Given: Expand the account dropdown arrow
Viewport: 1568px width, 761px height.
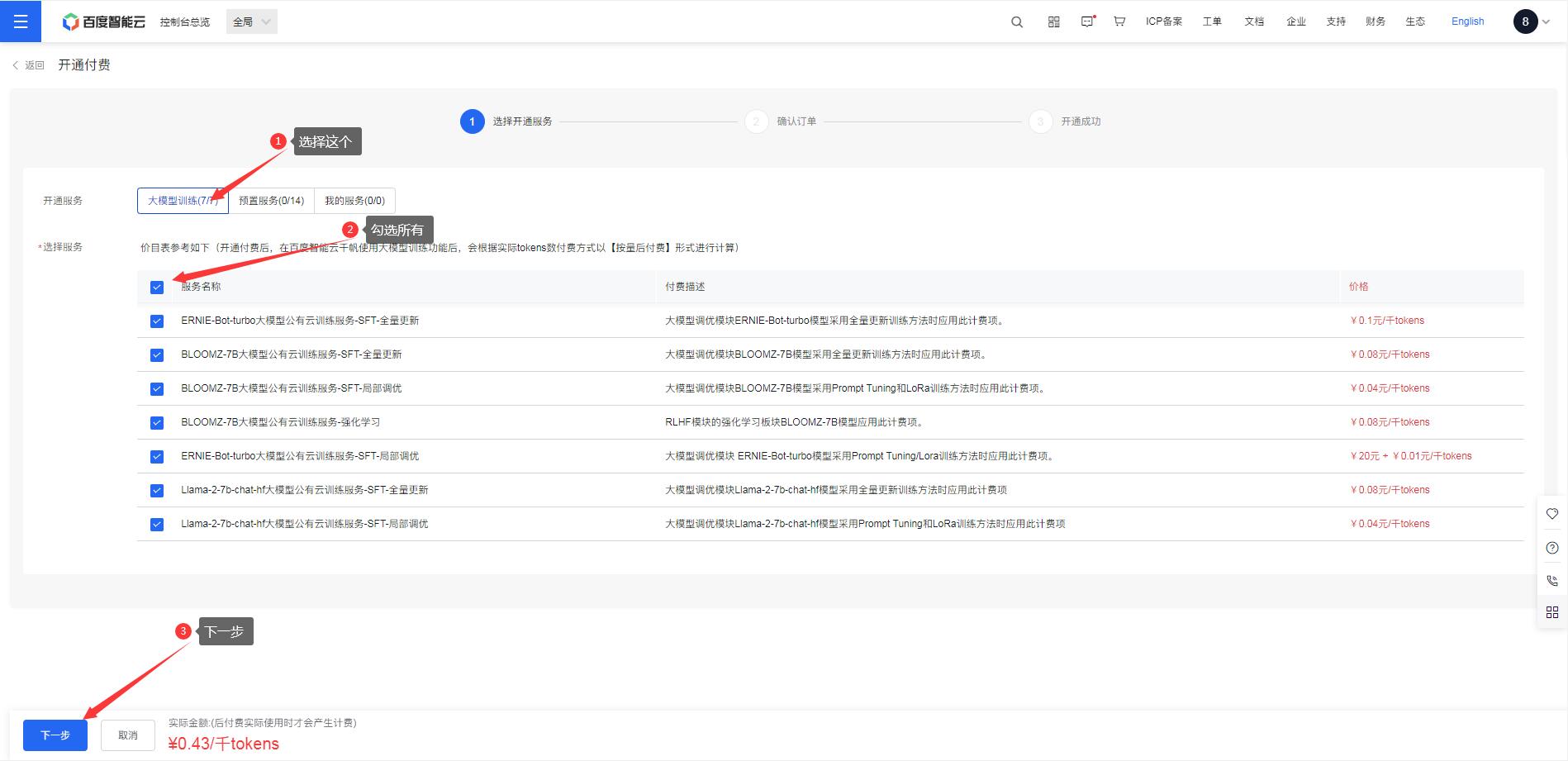Looking at the screenshot, I should 1546,22.
